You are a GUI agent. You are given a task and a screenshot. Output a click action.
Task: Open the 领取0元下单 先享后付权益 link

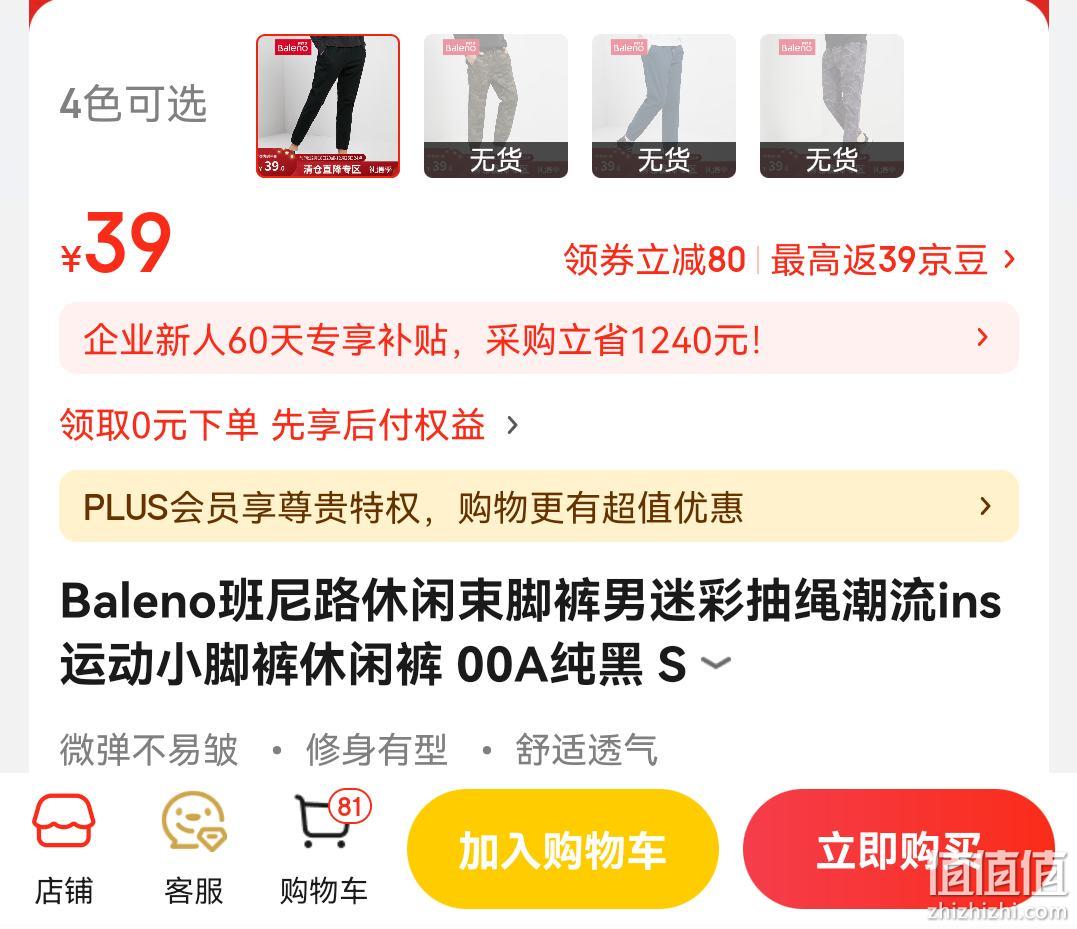point(288,424)
